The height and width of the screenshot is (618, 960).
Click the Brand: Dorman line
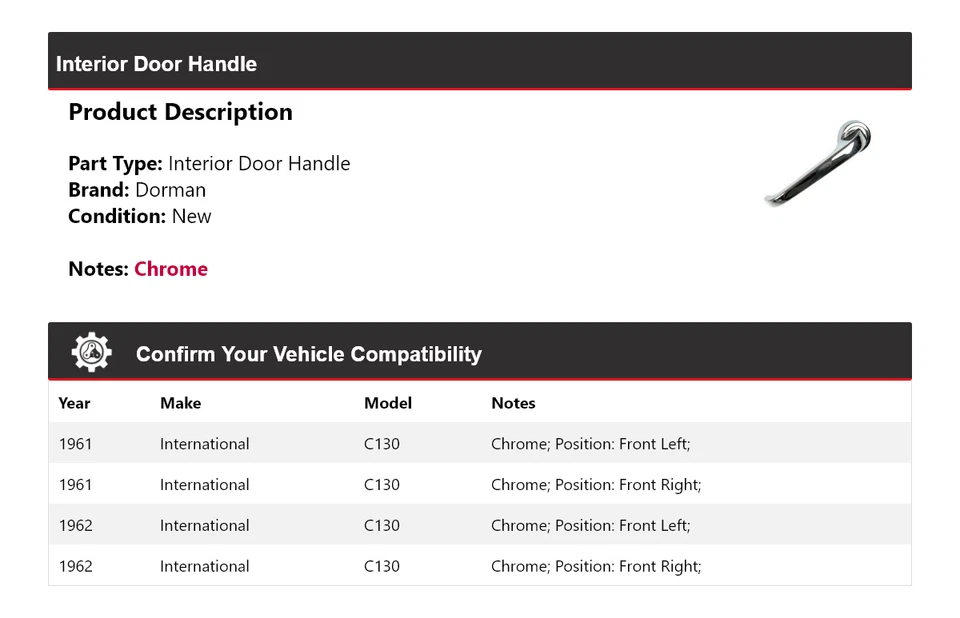tap(137, 190)
